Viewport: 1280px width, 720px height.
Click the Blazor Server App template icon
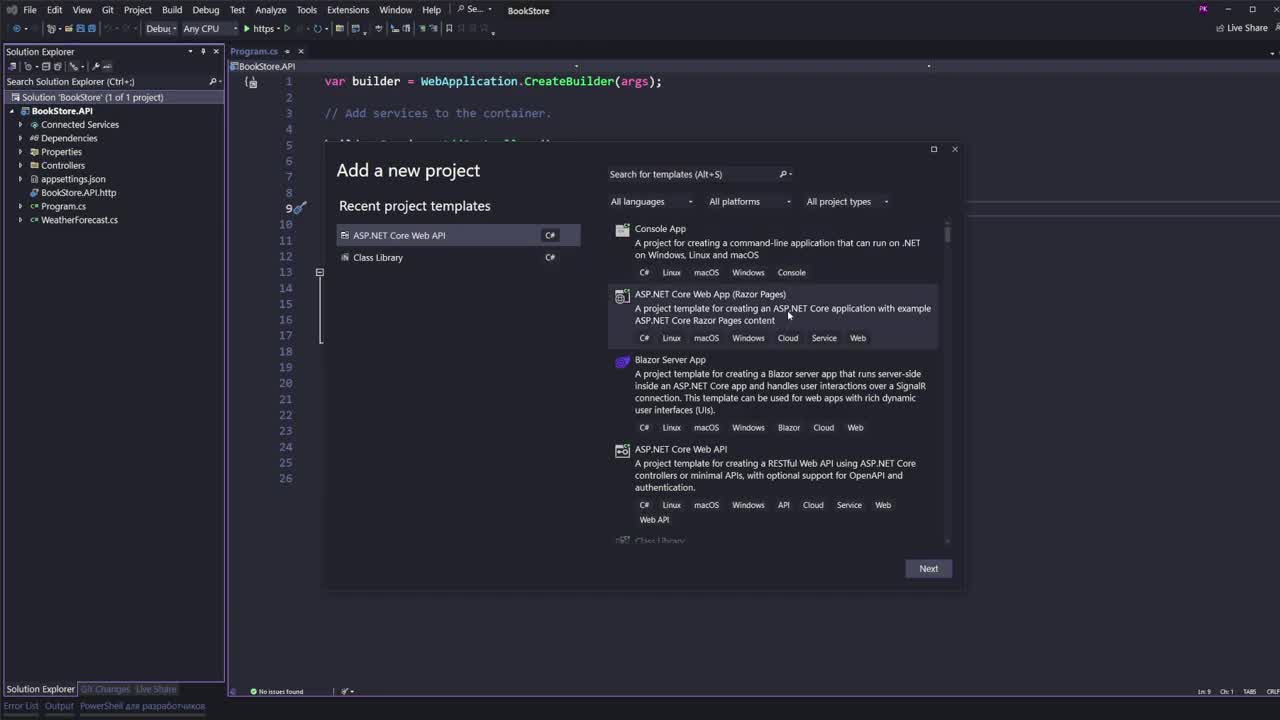point(622,361)
